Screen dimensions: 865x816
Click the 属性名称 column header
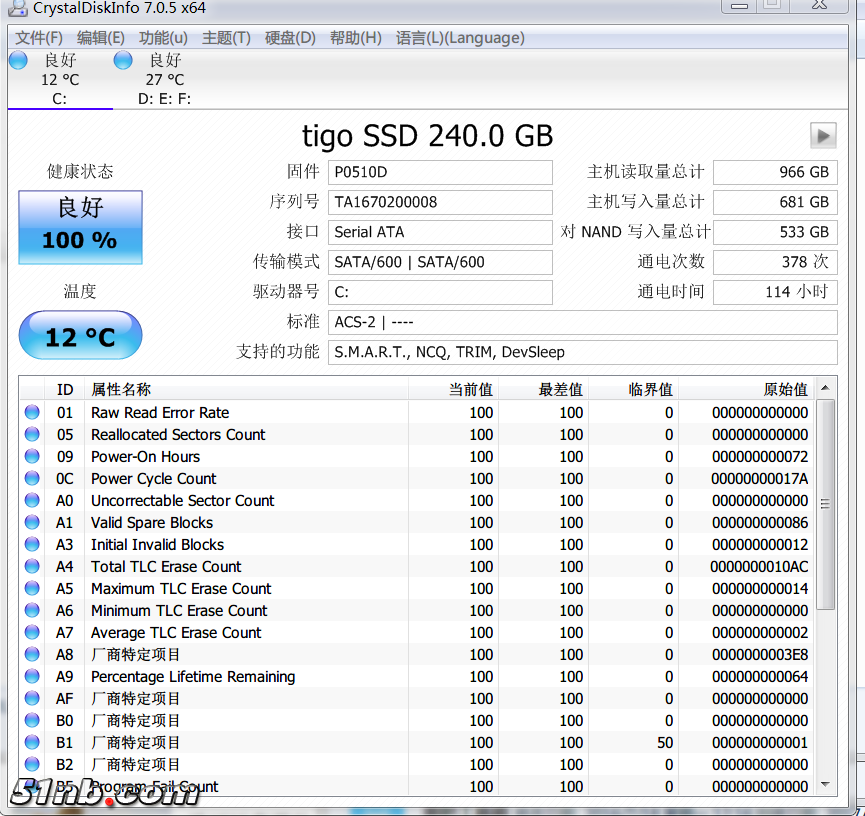[x=121, y=389]
